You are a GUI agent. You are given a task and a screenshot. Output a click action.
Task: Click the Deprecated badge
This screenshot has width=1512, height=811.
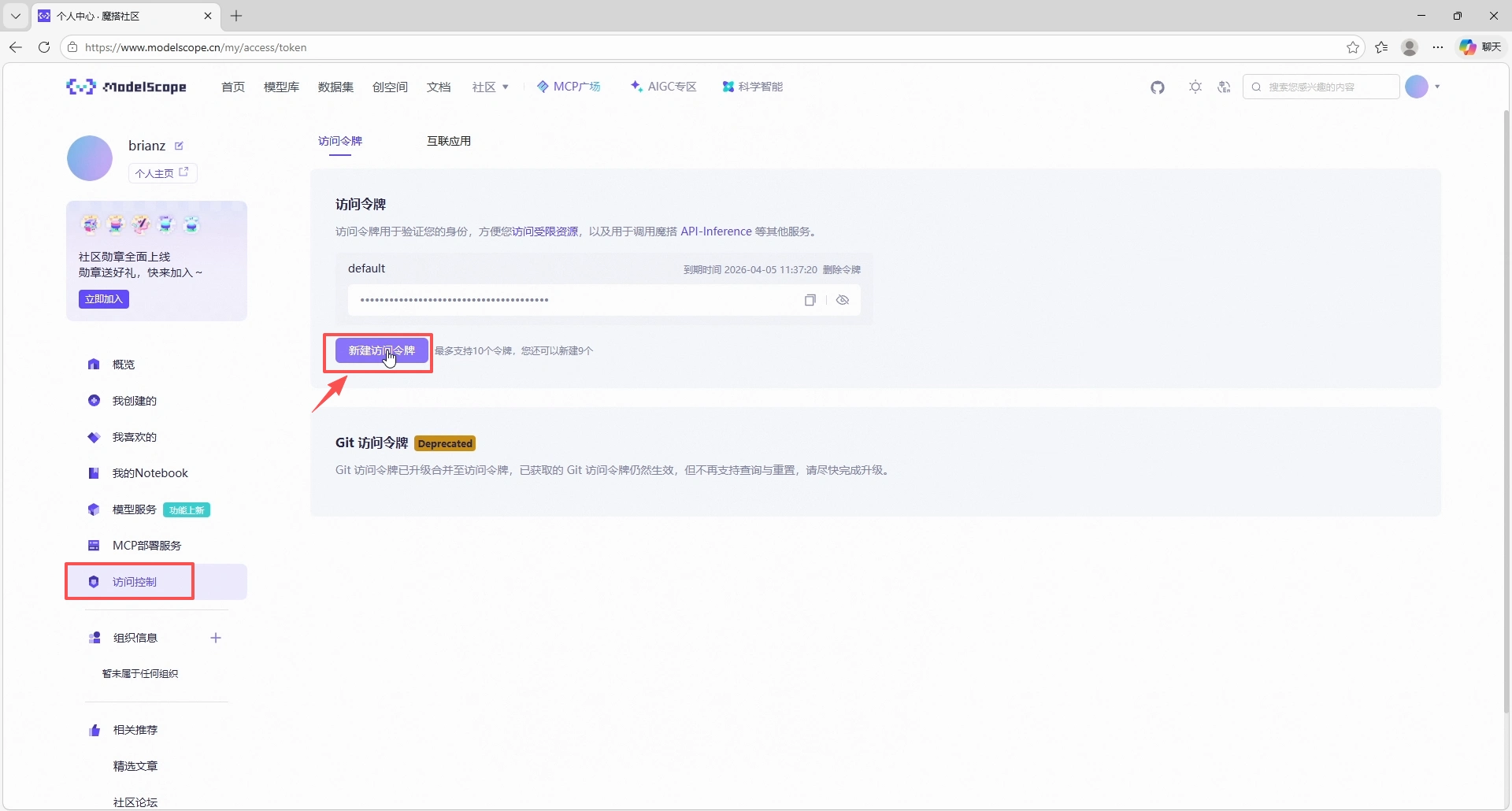tap(445, 444)
